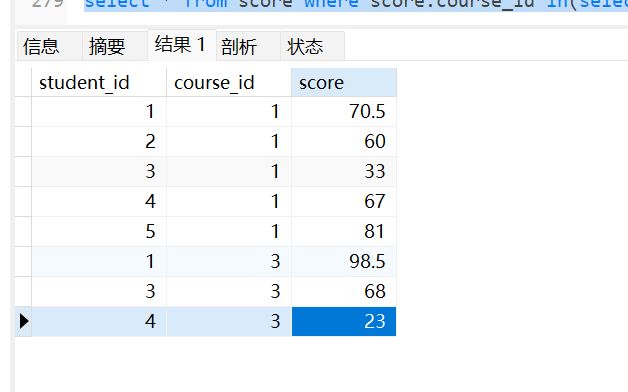Select student_id cell in the 70.5 row
This screenshot has height=392, width=628.
coord(99,111)
